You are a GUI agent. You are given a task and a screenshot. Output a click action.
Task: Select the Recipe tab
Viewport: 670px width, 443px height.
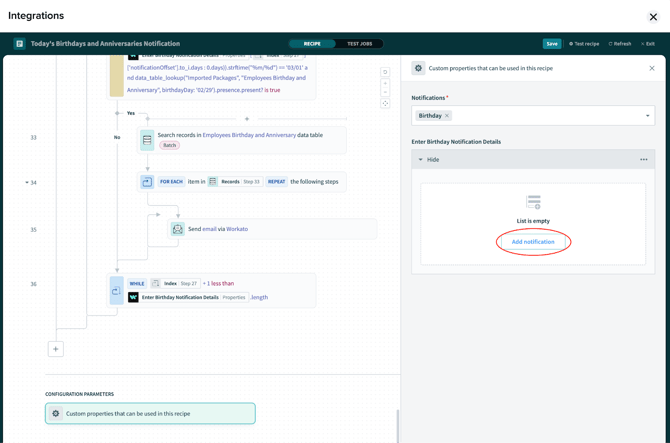click(312, 44)
